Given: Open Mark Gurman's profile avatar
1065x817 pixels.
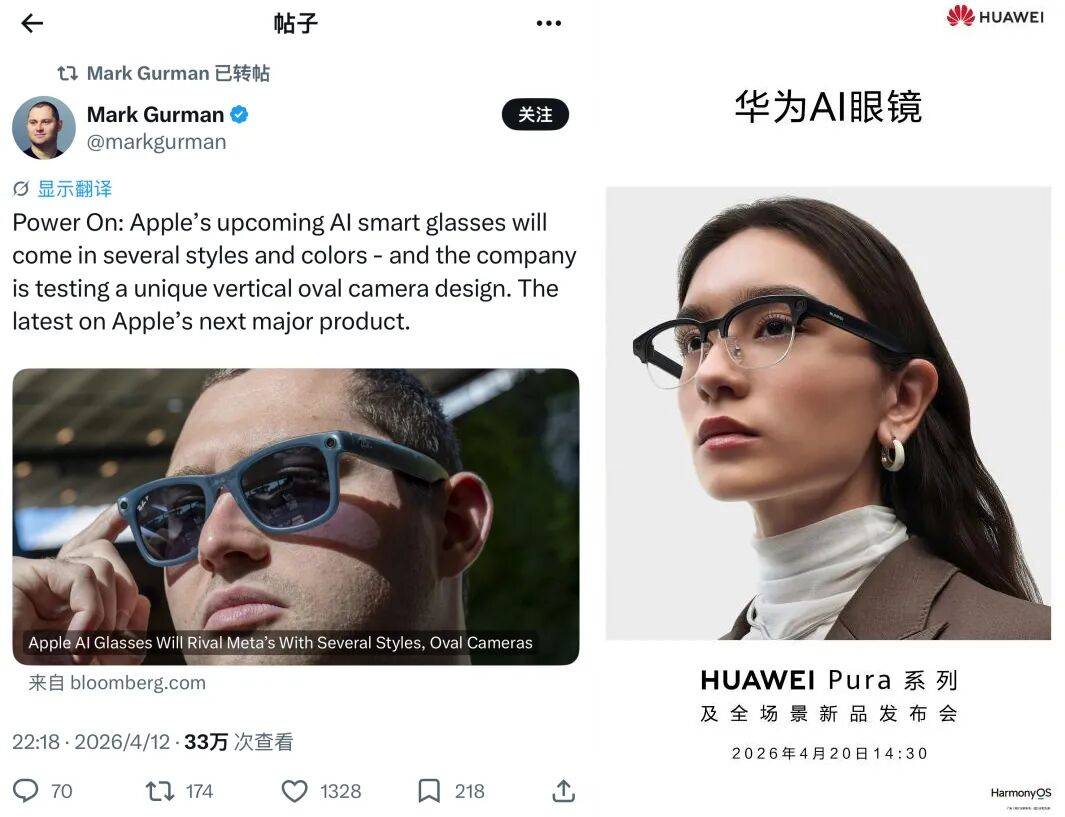Looking at the screenshot, I should click(x=43, y=127).
